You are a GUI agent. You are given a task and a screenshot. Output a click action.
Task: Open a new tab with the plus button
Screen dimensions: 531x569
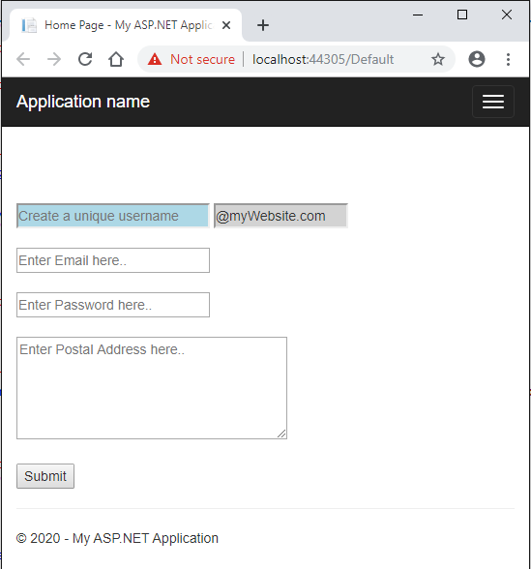(x=263, y=25)
